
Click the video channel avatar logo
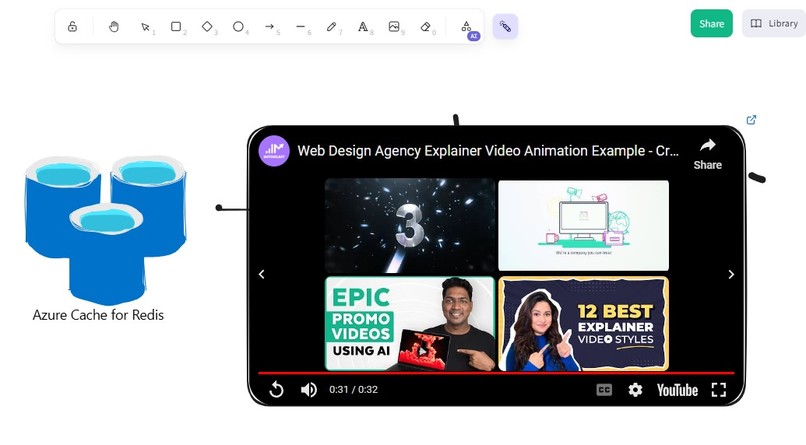click(x=274, y=151)
